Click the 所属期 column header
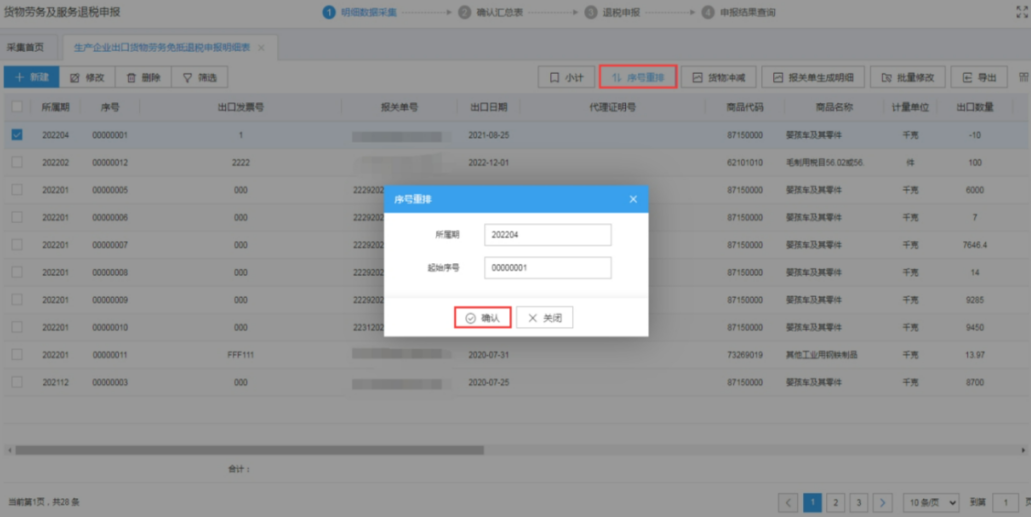 55,107
